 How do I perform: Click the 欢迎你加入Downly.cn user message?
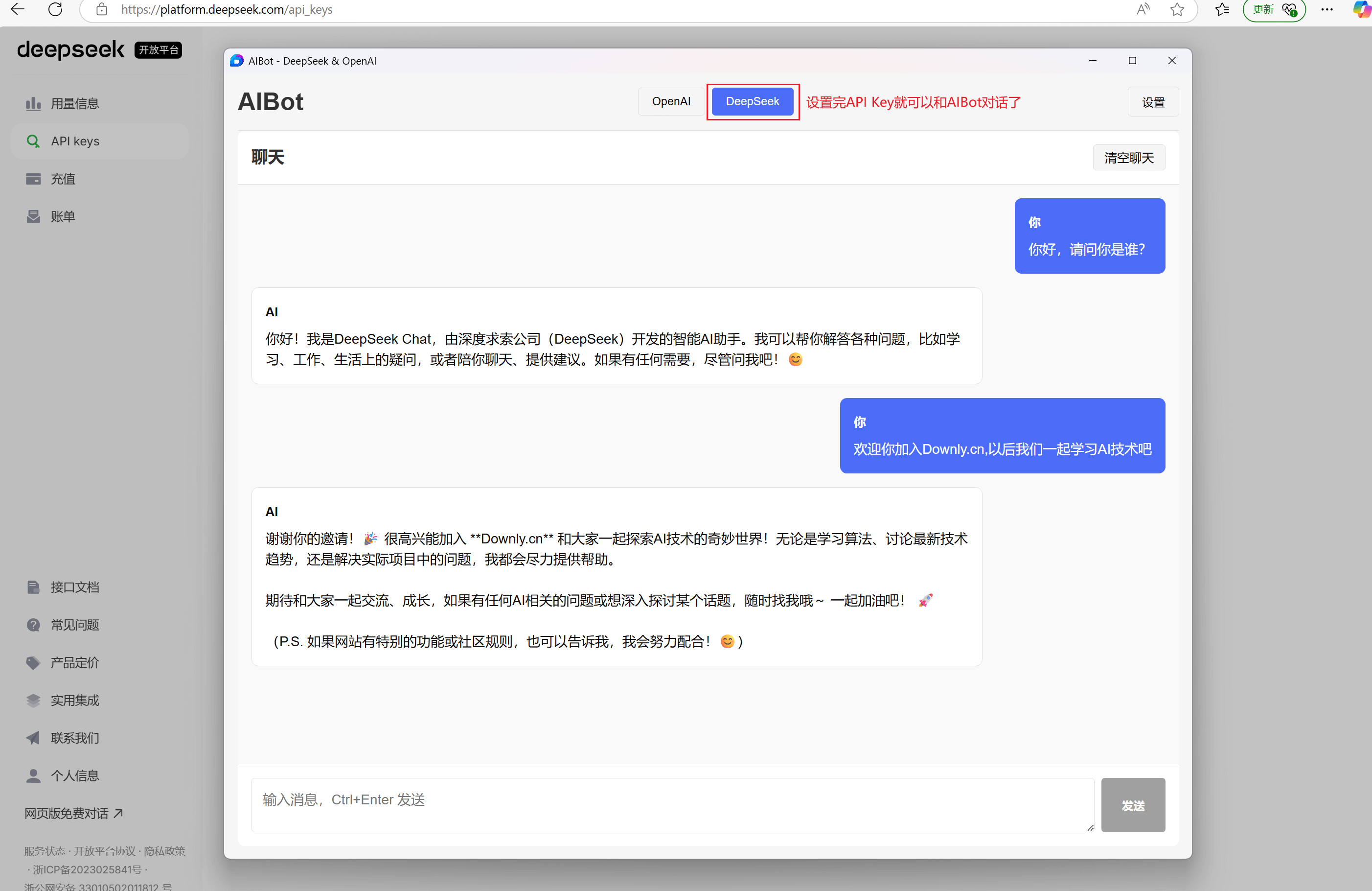point(1002,435)
